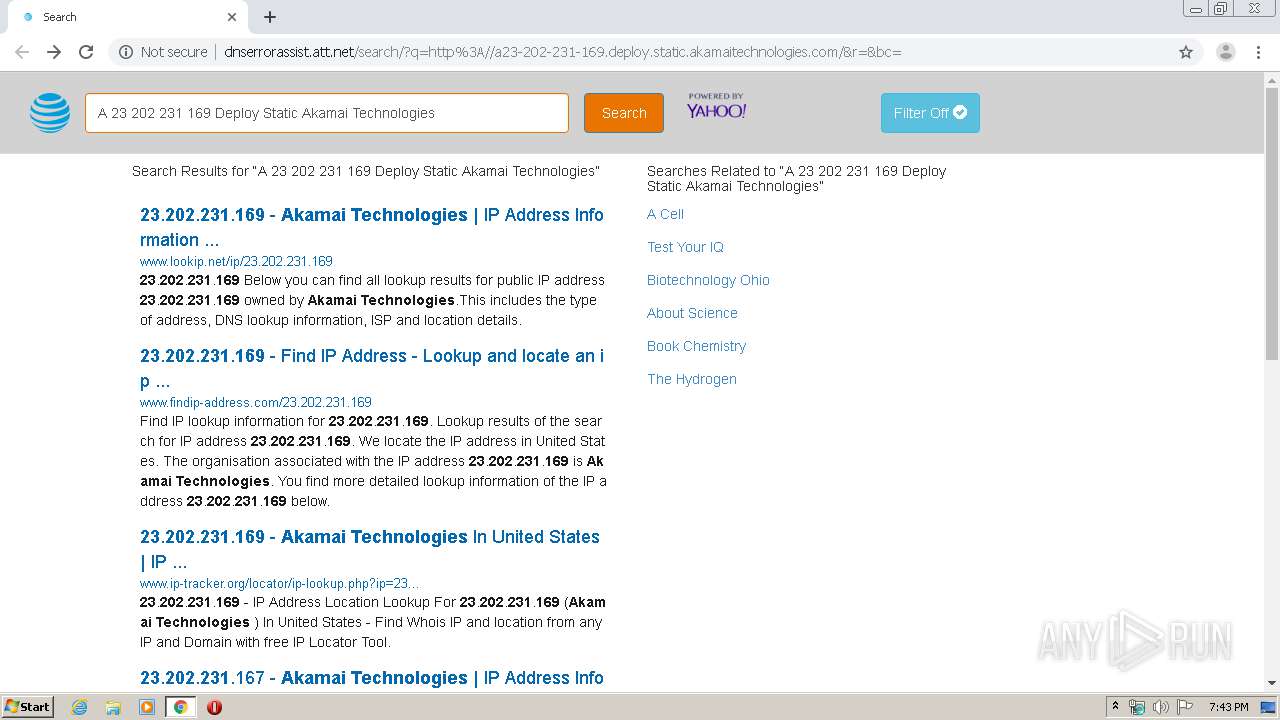The height and width of the screenshot is (720, 1280).
Task: Click related search Book Chemistry
Action: tap(696, 346)
